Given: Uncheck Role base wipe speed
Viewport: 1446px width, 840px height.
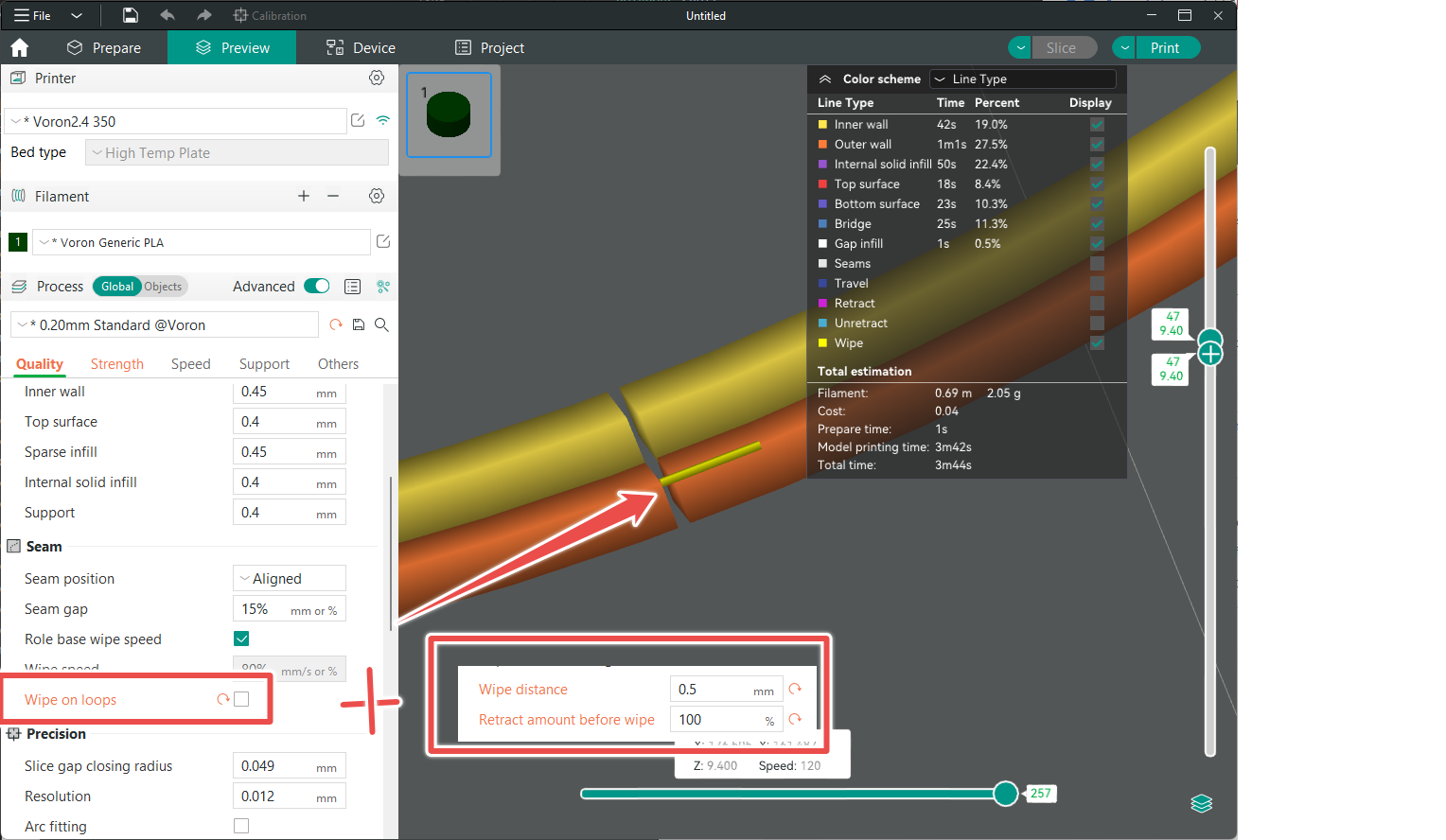Looking at the screenshot, I should [241, 639].
